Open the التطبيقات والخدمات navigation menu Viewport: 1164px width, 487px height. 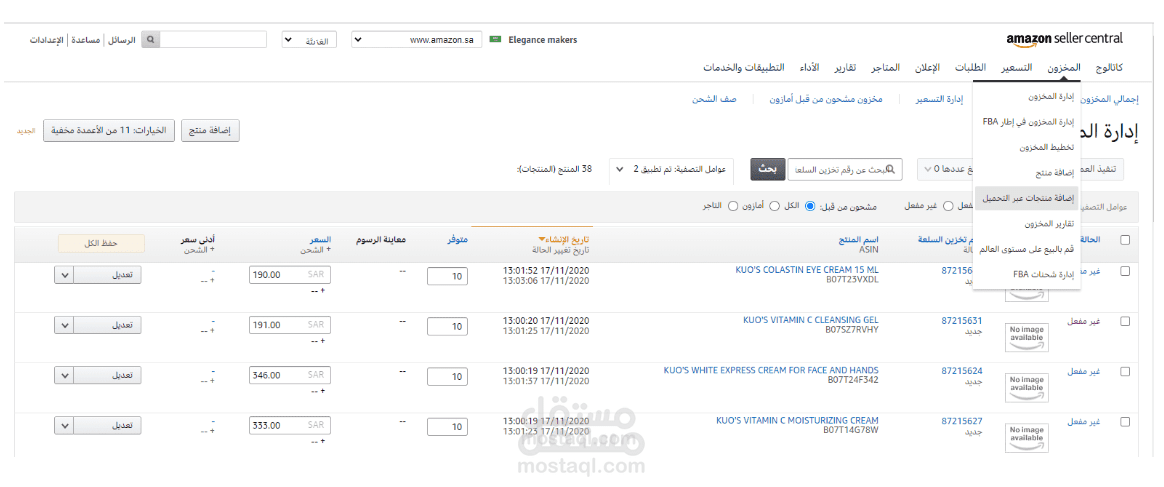pyautogui.click(x=743, y=68)
